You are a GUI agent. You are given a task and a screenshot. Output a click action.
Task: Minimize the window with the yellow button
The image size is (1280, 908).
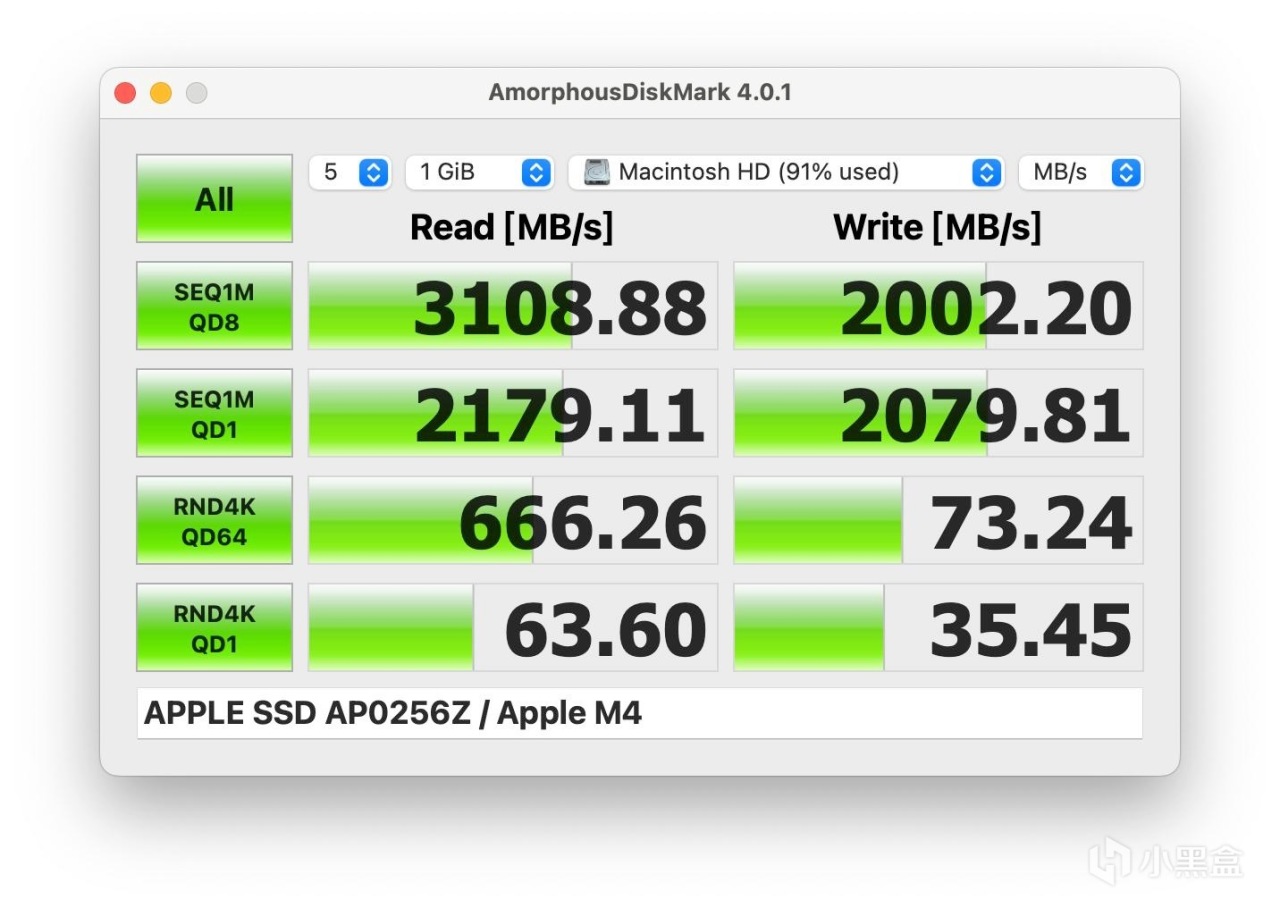(161, 93)
